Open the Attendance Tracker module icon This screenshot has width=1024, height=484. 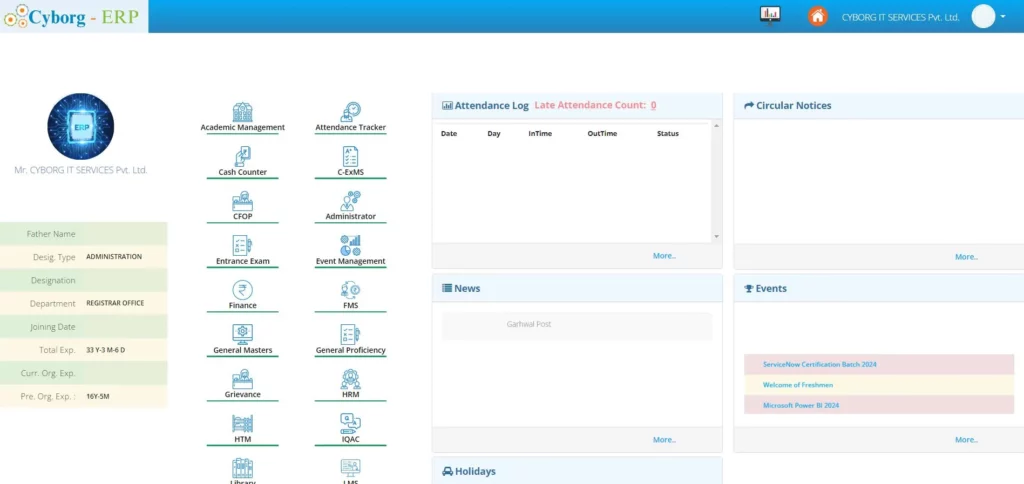click(350, 112)
